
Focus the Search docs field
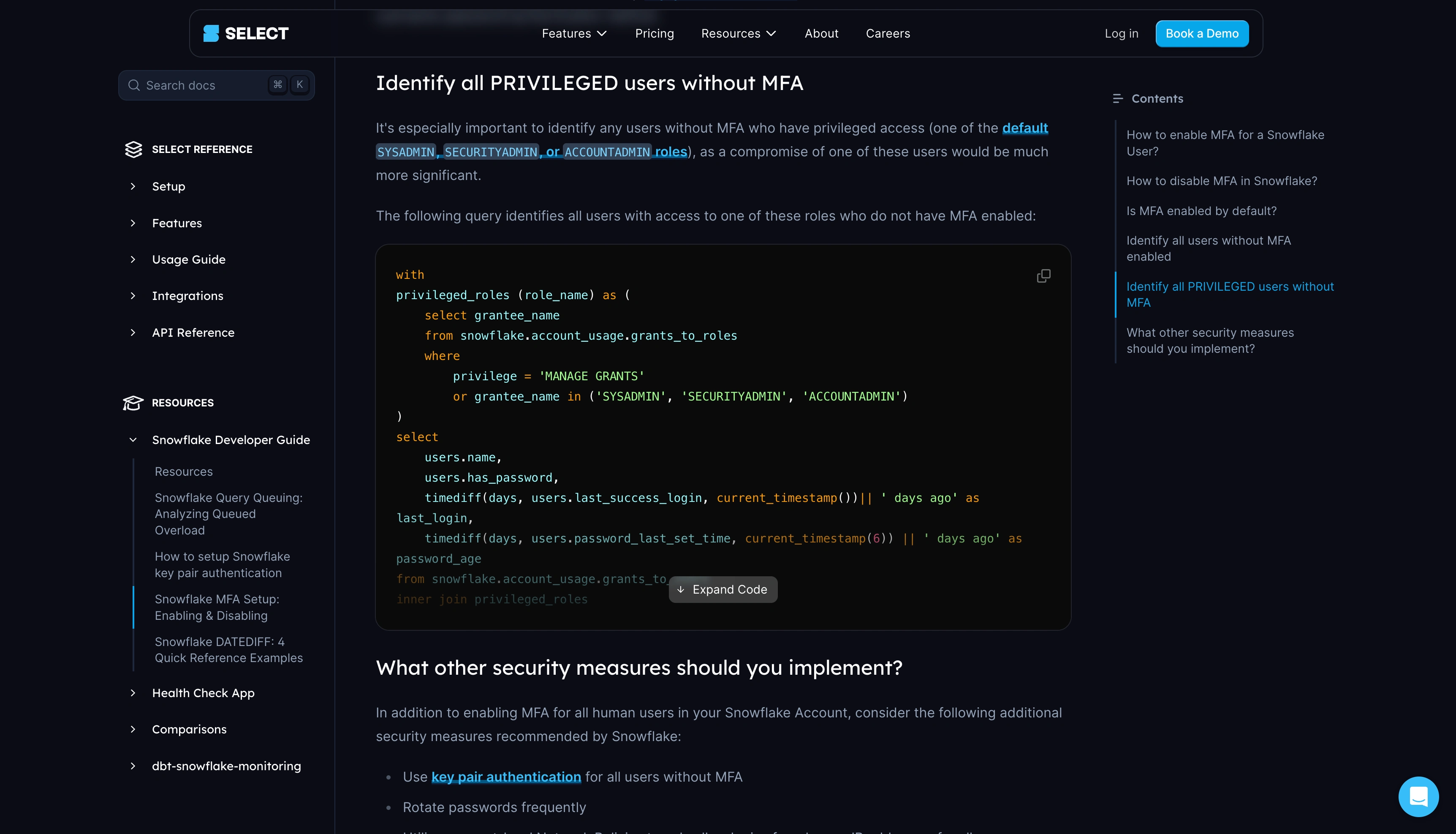pyautogui.click(x=216, y=85)
